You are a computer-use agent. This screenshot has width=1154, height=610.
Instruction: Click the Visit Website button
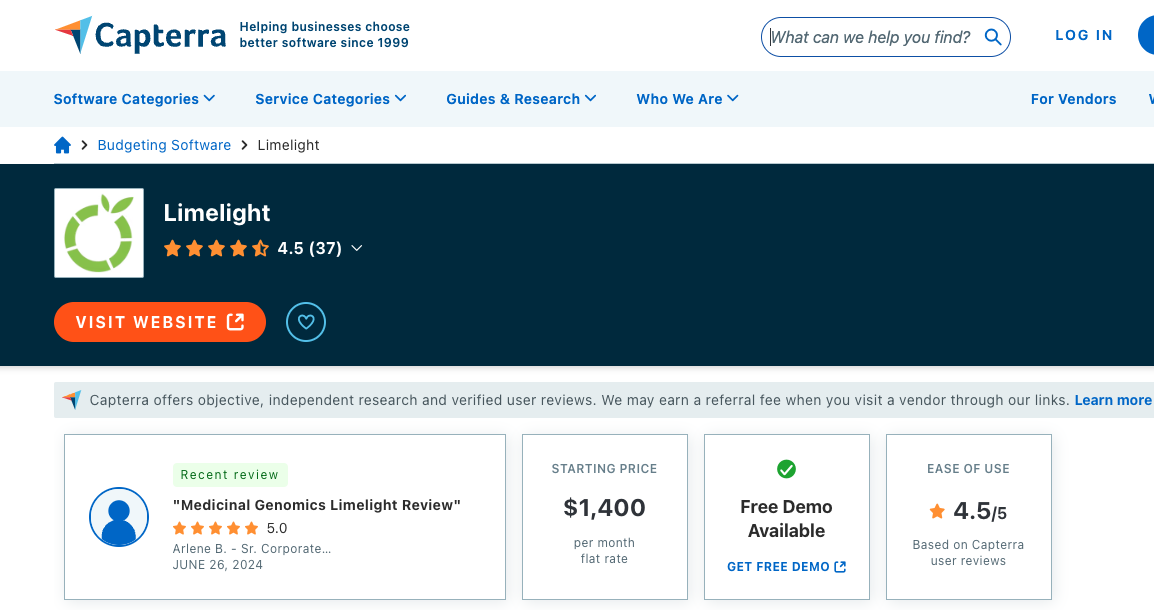pyautogui.click(x=159, y=322)
